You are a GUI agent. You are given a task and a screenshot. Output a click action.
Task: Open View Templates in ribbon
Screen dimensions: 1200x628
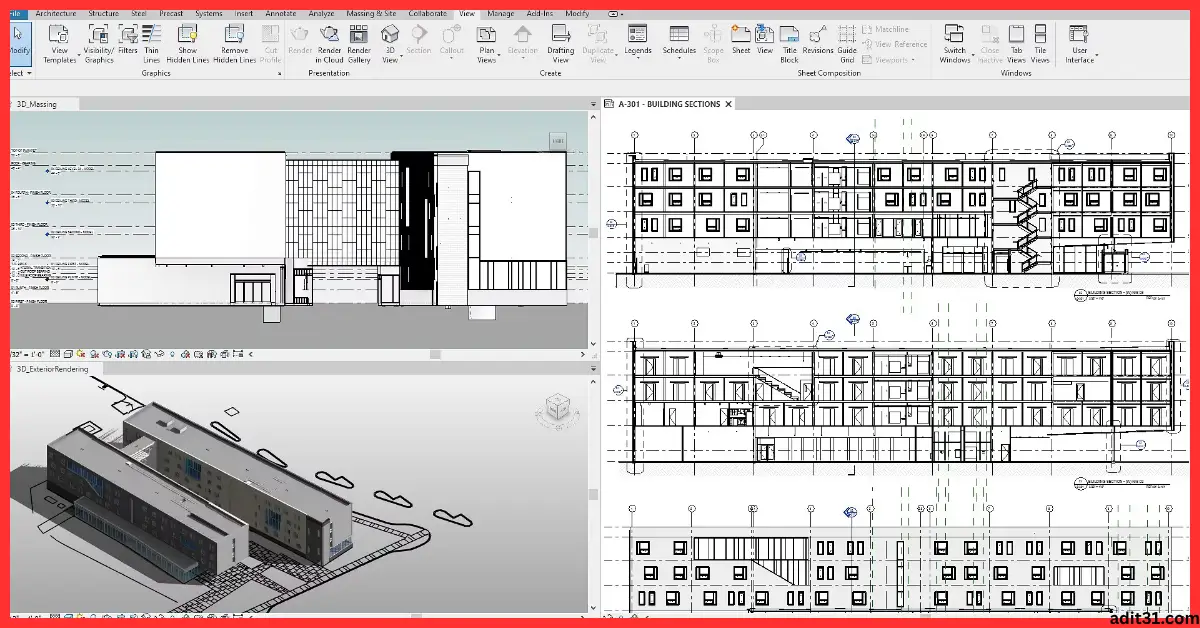click(x=59, y=45)
